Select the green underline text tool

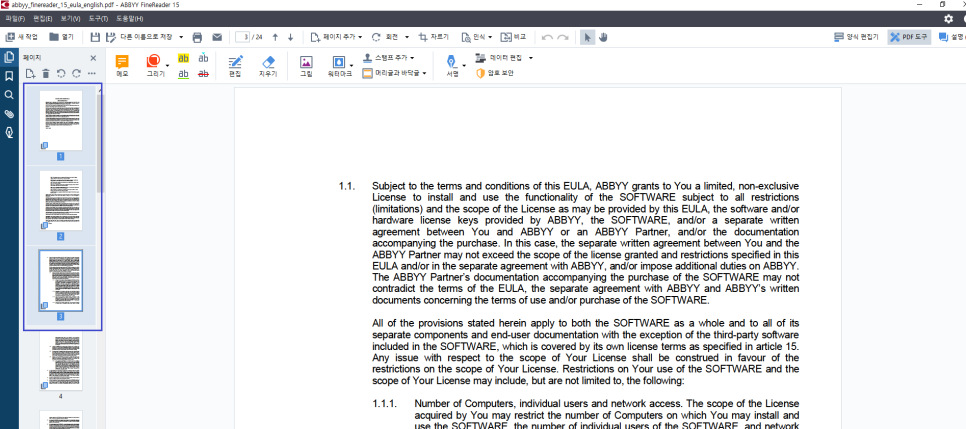click(184, 74)
